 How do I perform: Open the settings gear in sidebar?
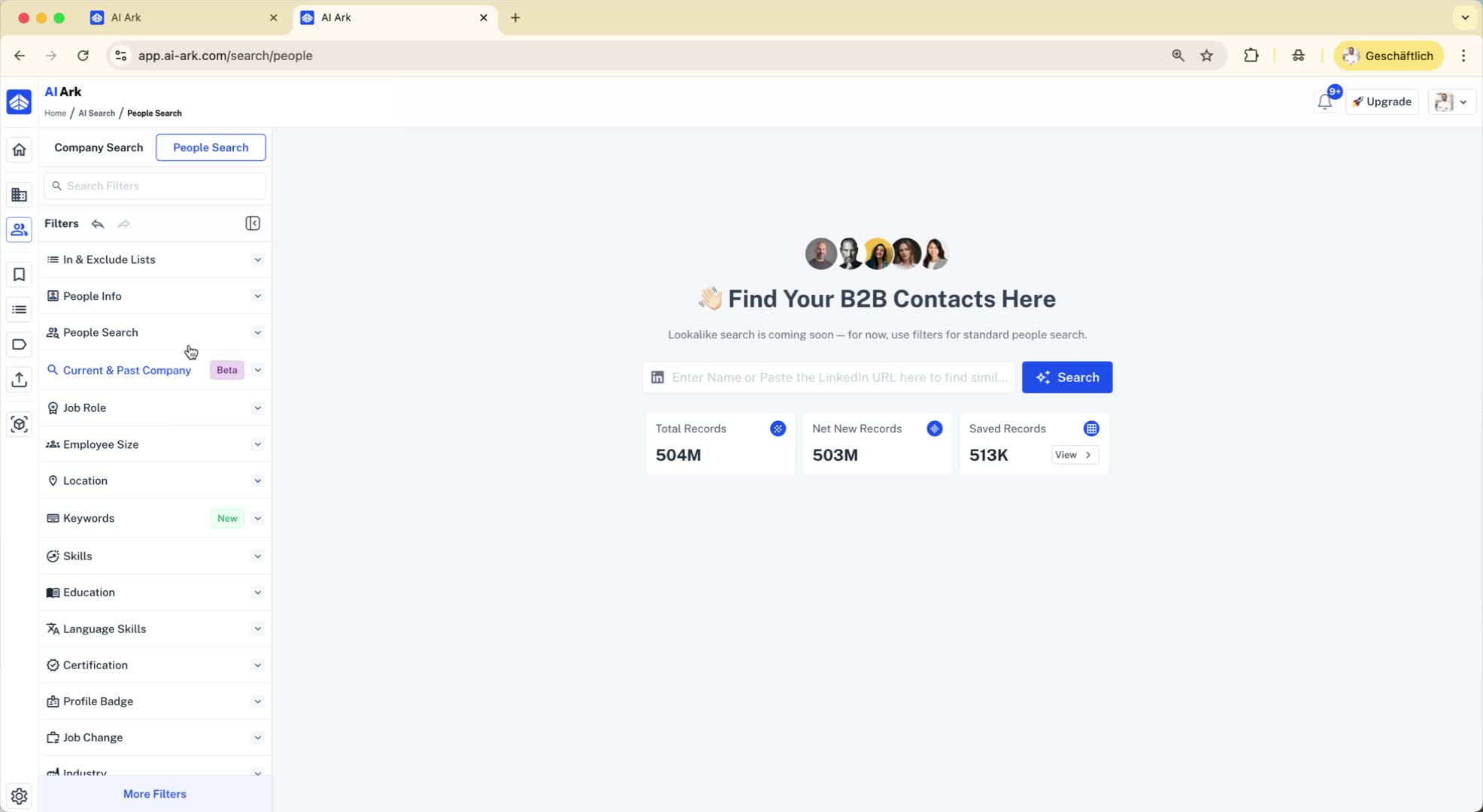coord(20,795)
